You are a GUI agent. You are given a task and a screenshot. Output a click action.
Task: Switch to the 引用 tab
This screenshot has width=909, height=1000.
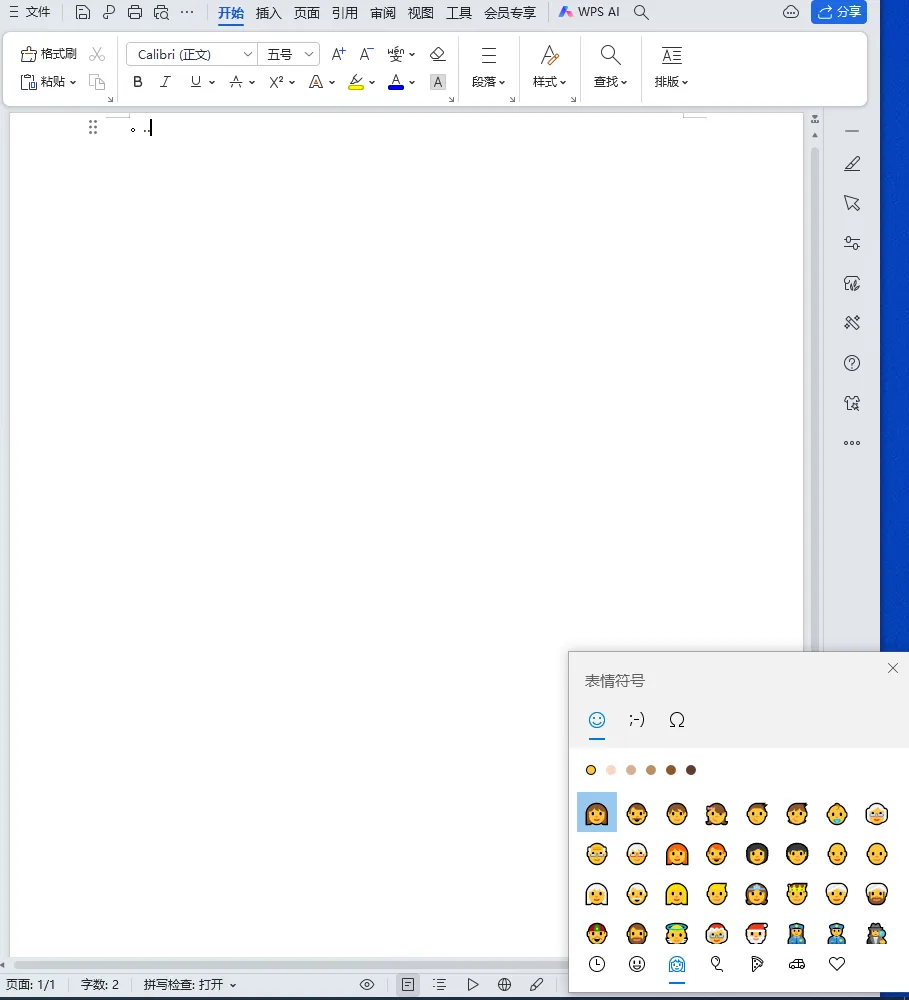(x=344, y=13)
